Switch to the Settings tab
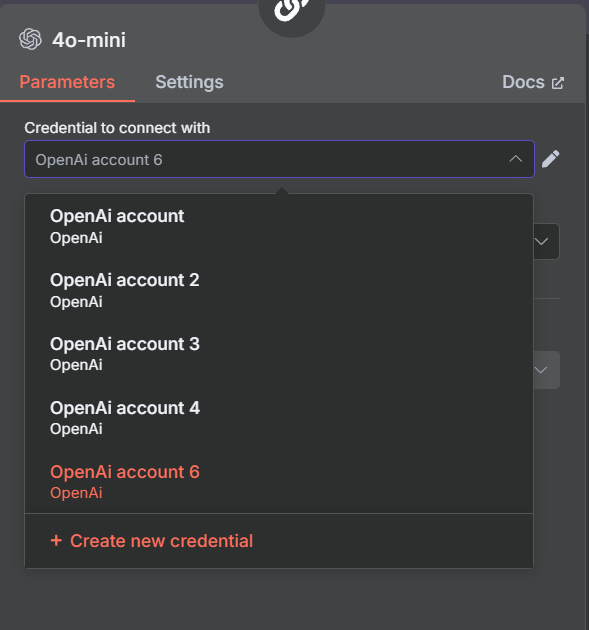The image size is (589, 630). pos(189,82)
